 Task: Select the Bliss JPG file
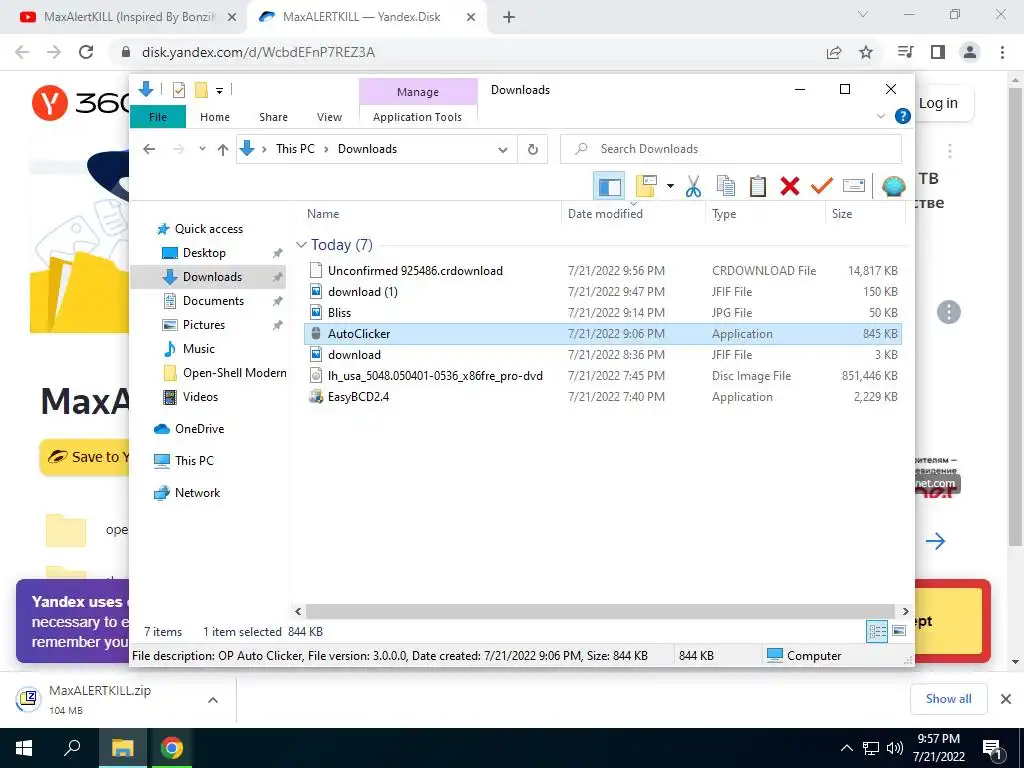pos(602,313)
